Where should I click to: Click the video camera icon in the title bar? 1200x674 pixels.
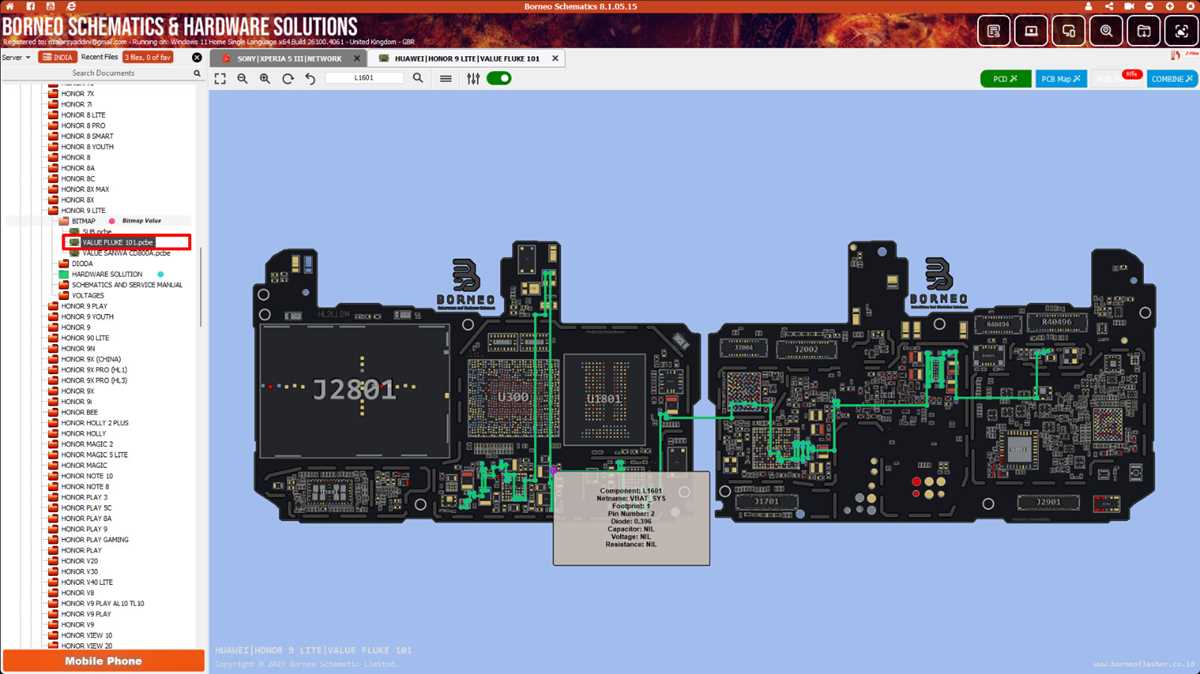[x=1129, y=6]
